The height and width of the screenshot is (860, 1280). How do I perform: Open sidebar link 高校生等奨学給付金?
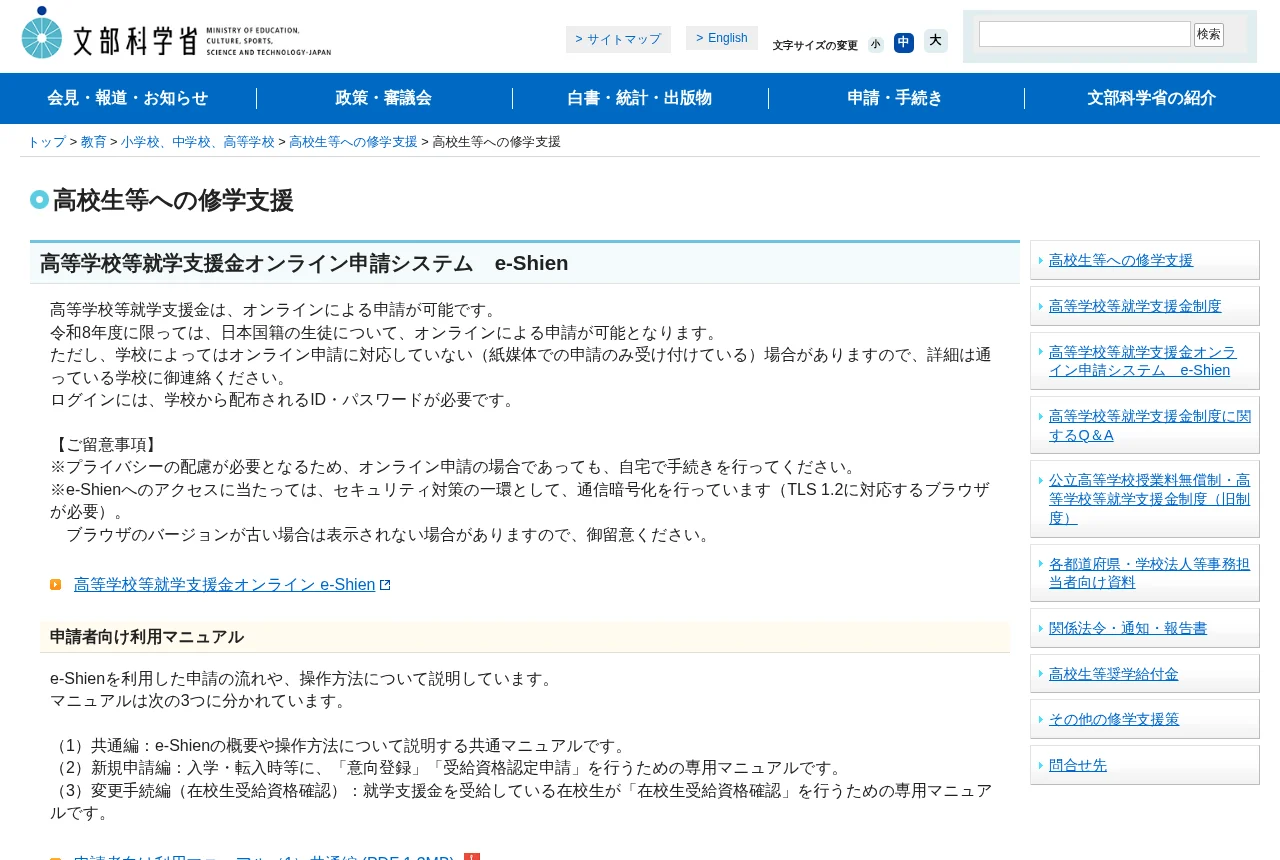point(1114,674)
